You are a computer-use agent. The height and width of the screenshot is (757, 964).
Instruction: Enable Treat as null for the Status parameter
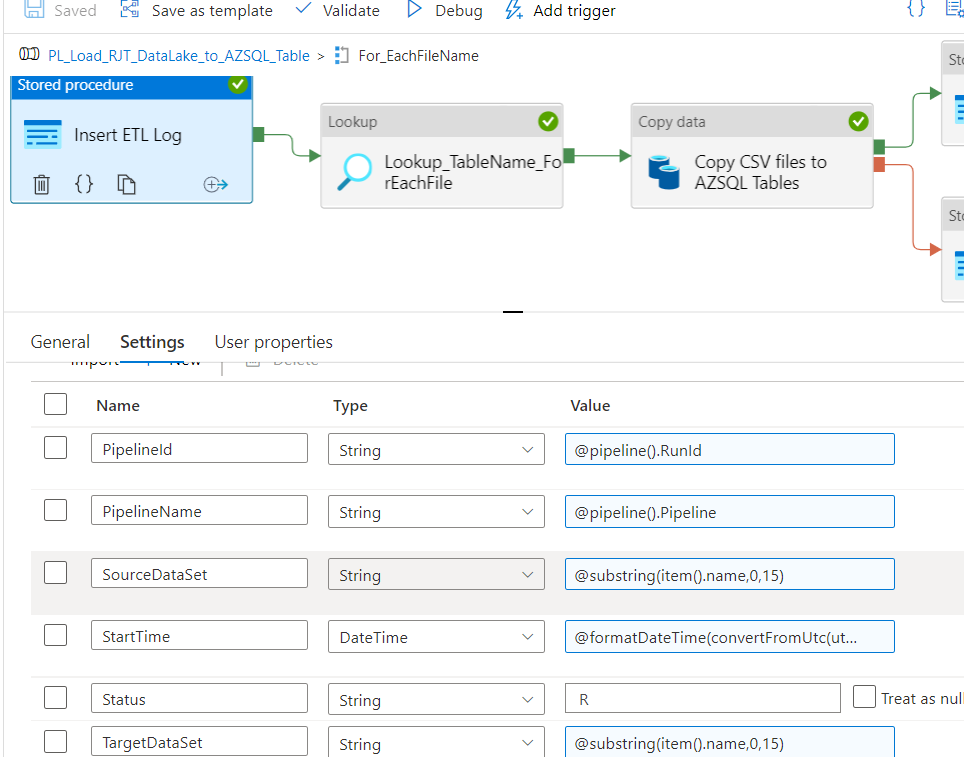click(x=865, y=697)
